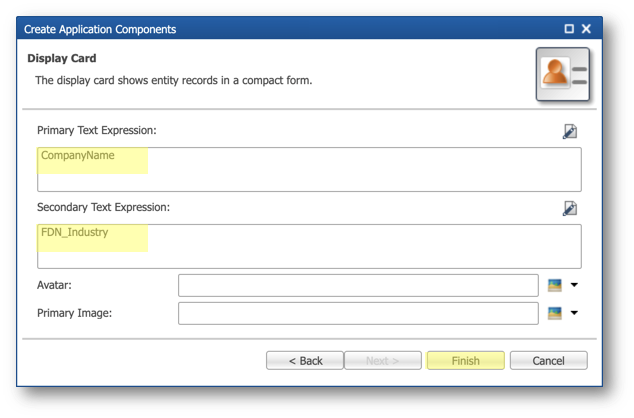This screenshot has width=634, height=418.
Task: Open expression editor for Primary Text Expression
Action: pyautogui.click(x=570, y=131)
